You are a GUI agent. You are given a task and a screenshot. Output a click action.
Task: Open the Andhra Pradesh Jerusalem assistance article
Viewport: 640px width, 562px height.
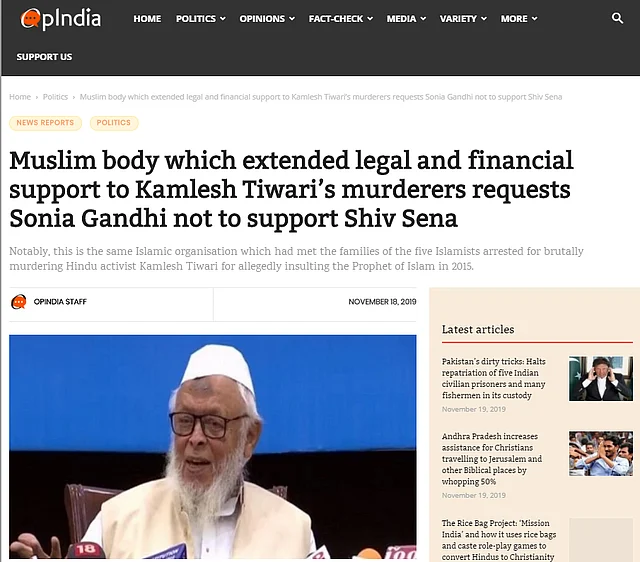[492, 459]
